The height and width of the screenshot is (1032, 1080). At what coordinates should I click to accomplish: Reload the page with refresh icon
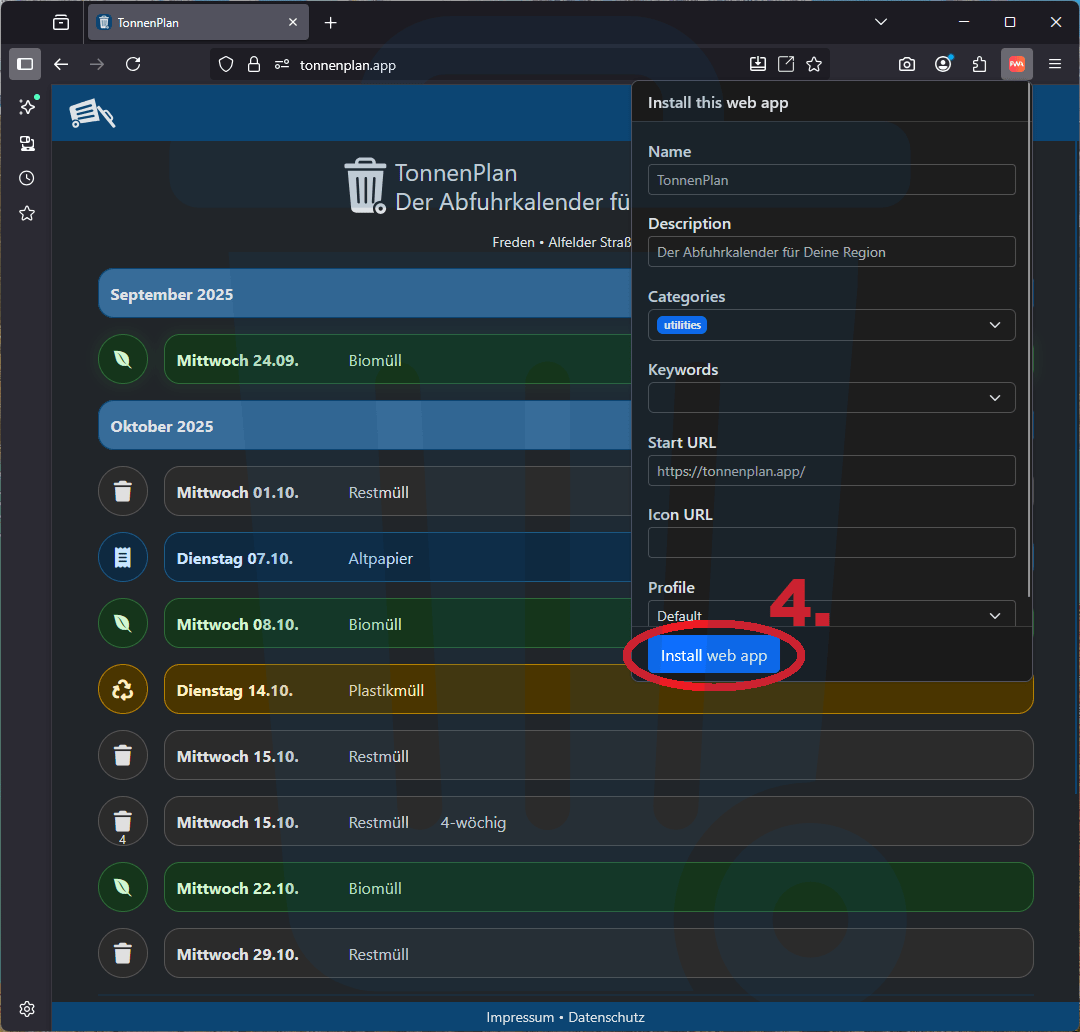click(133, 64)
